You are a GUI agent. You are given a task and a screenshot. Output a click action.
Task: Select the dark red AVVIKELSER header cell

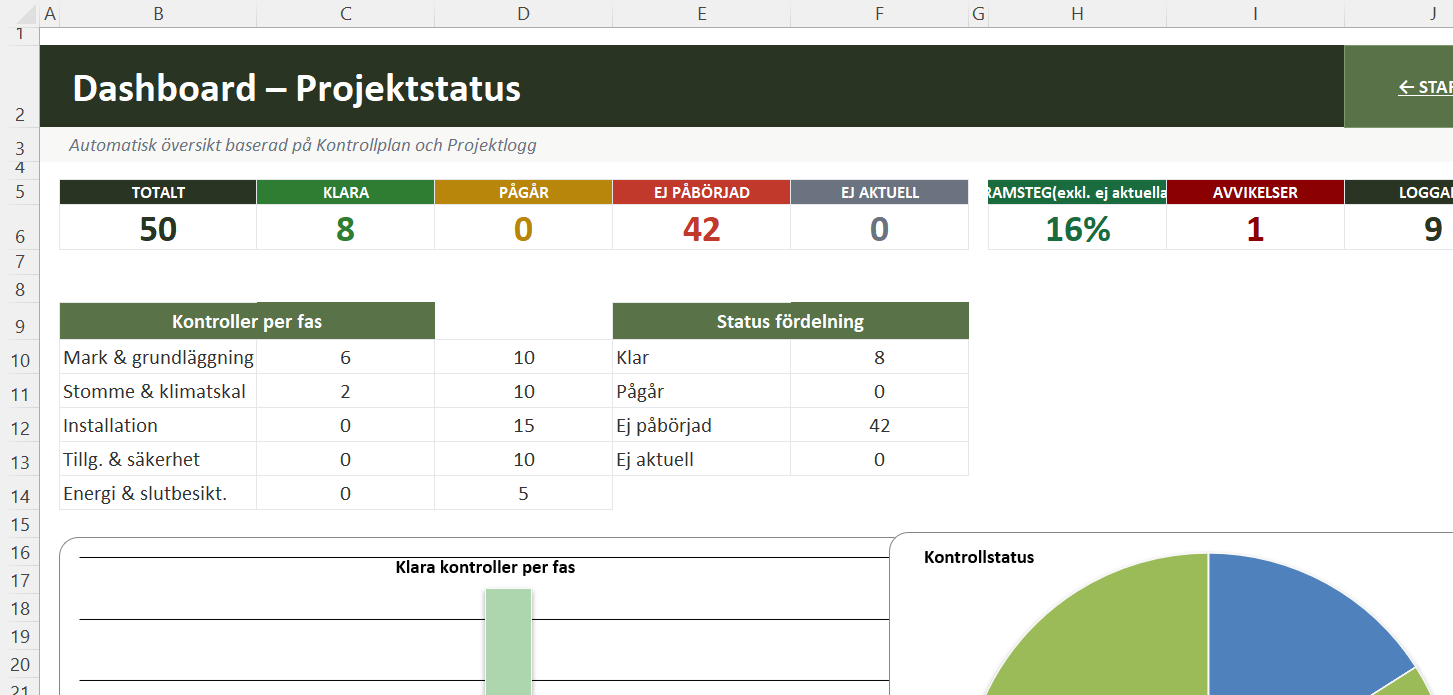(x=1255, y=192)
